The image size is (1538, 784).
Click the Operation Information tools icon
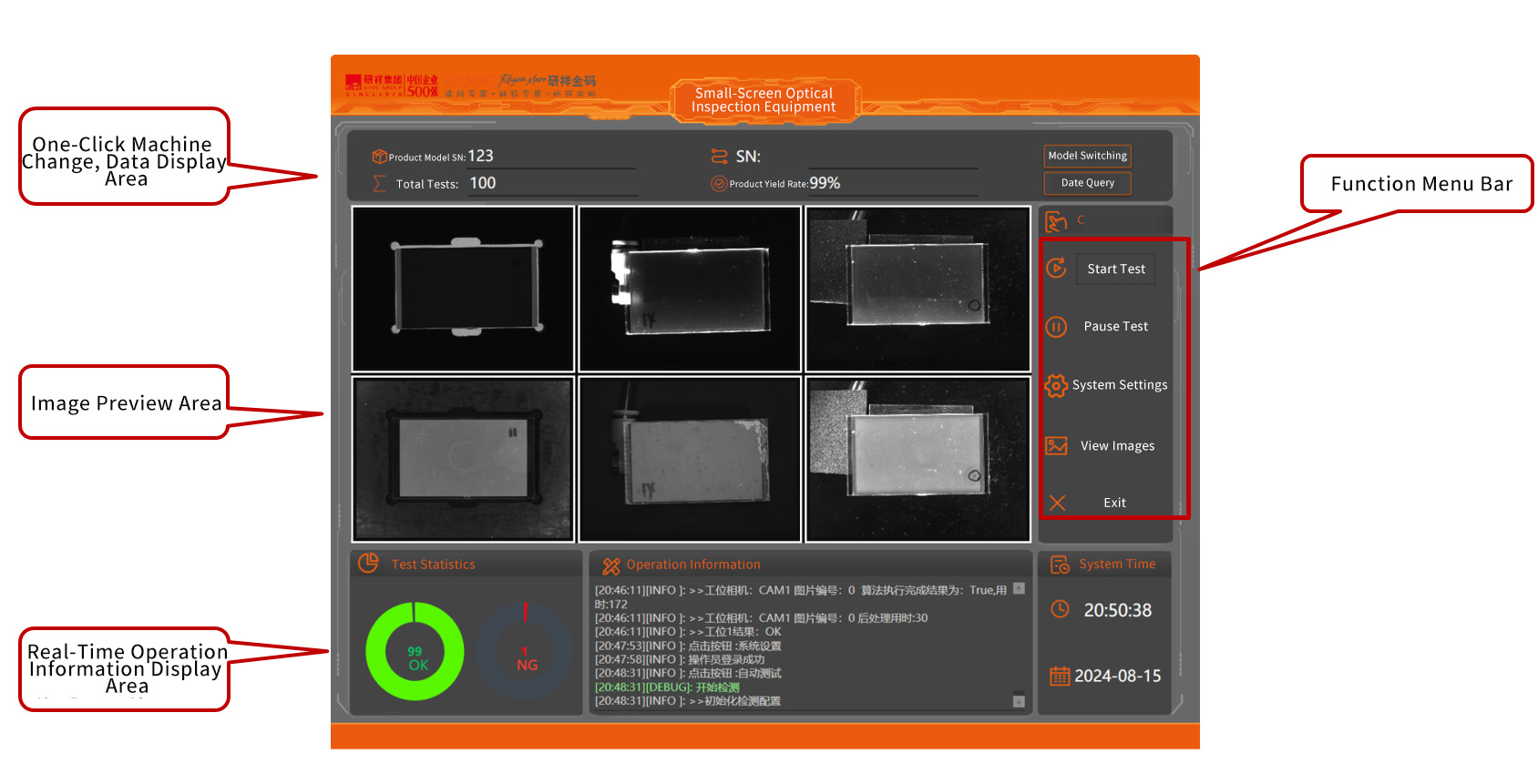point(610,565)
